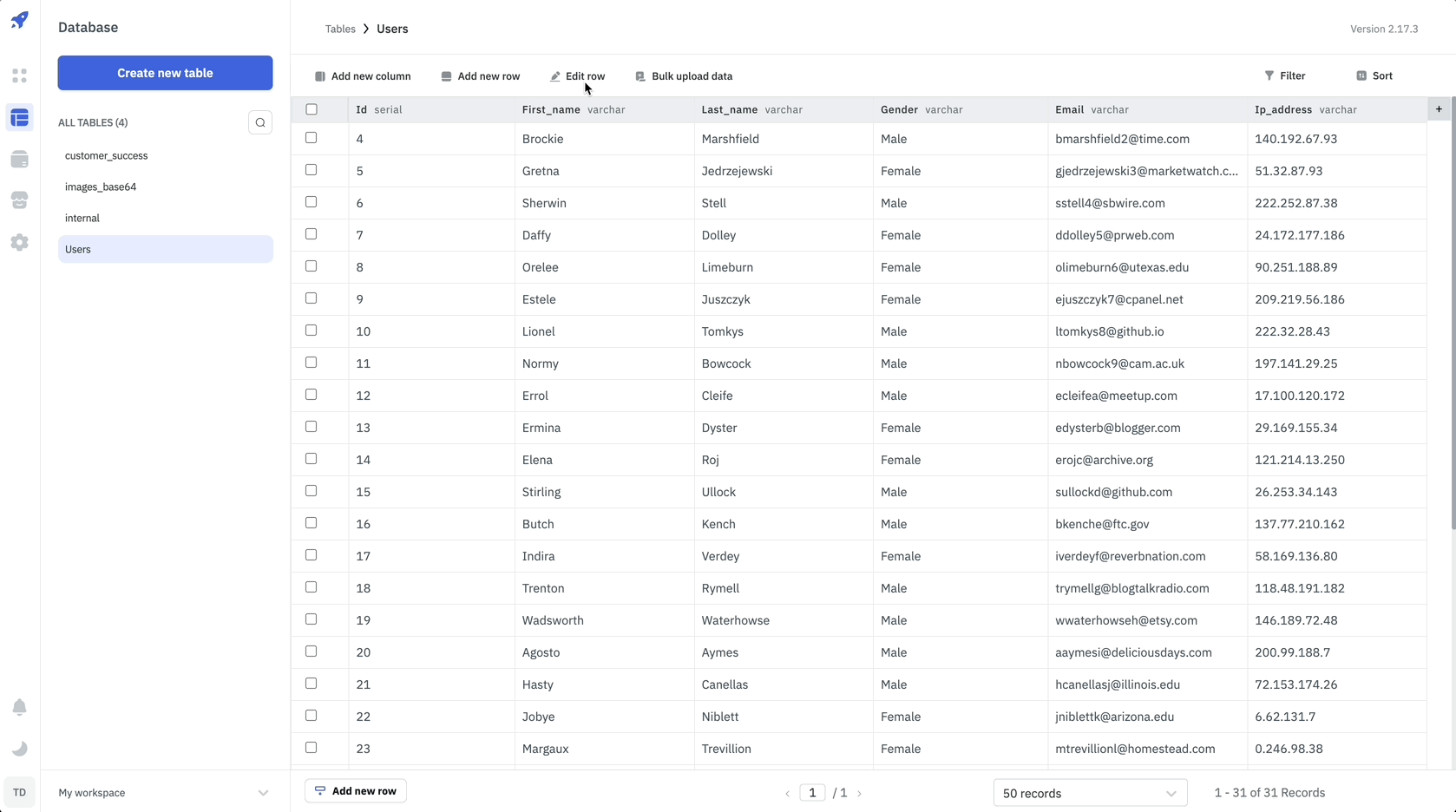Click the rocket logo icon
Screen dimensions: 1456x812
pos(19,20)
